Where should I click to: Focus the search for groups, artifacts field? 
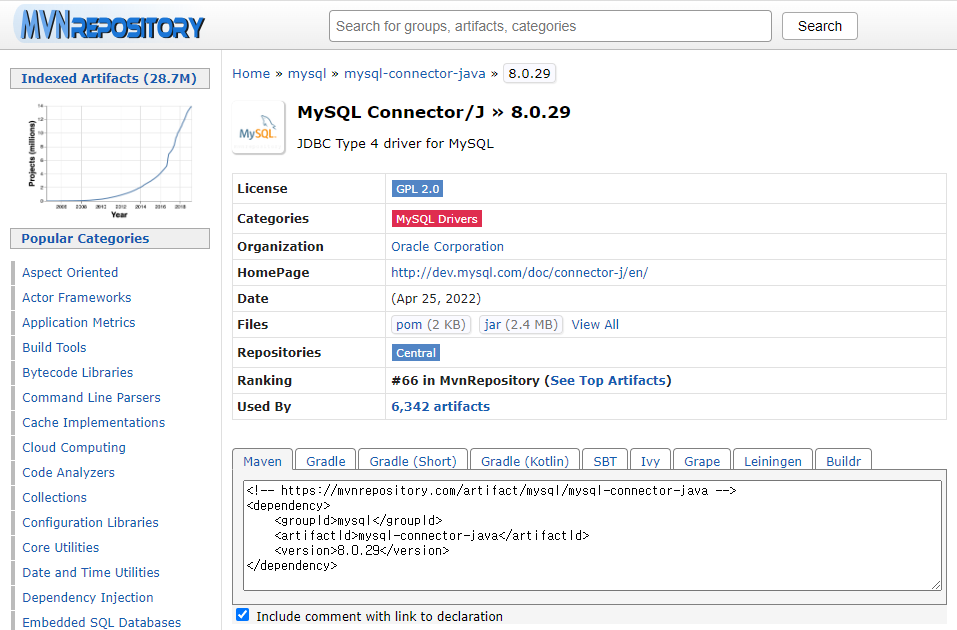coord(550,26)
